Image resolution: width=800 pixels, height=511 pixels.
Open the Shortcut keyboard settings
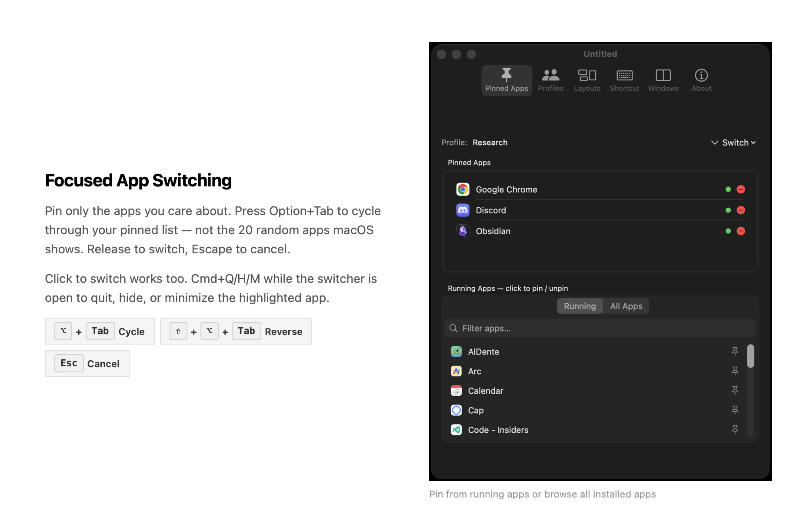point(624,80)
